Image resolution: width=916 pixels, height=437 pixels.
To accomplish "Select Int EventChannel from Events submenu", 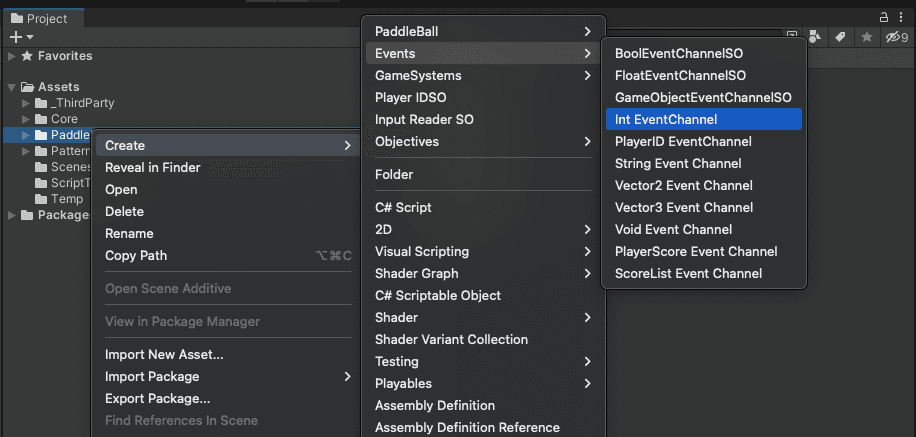I will point(666,119).
